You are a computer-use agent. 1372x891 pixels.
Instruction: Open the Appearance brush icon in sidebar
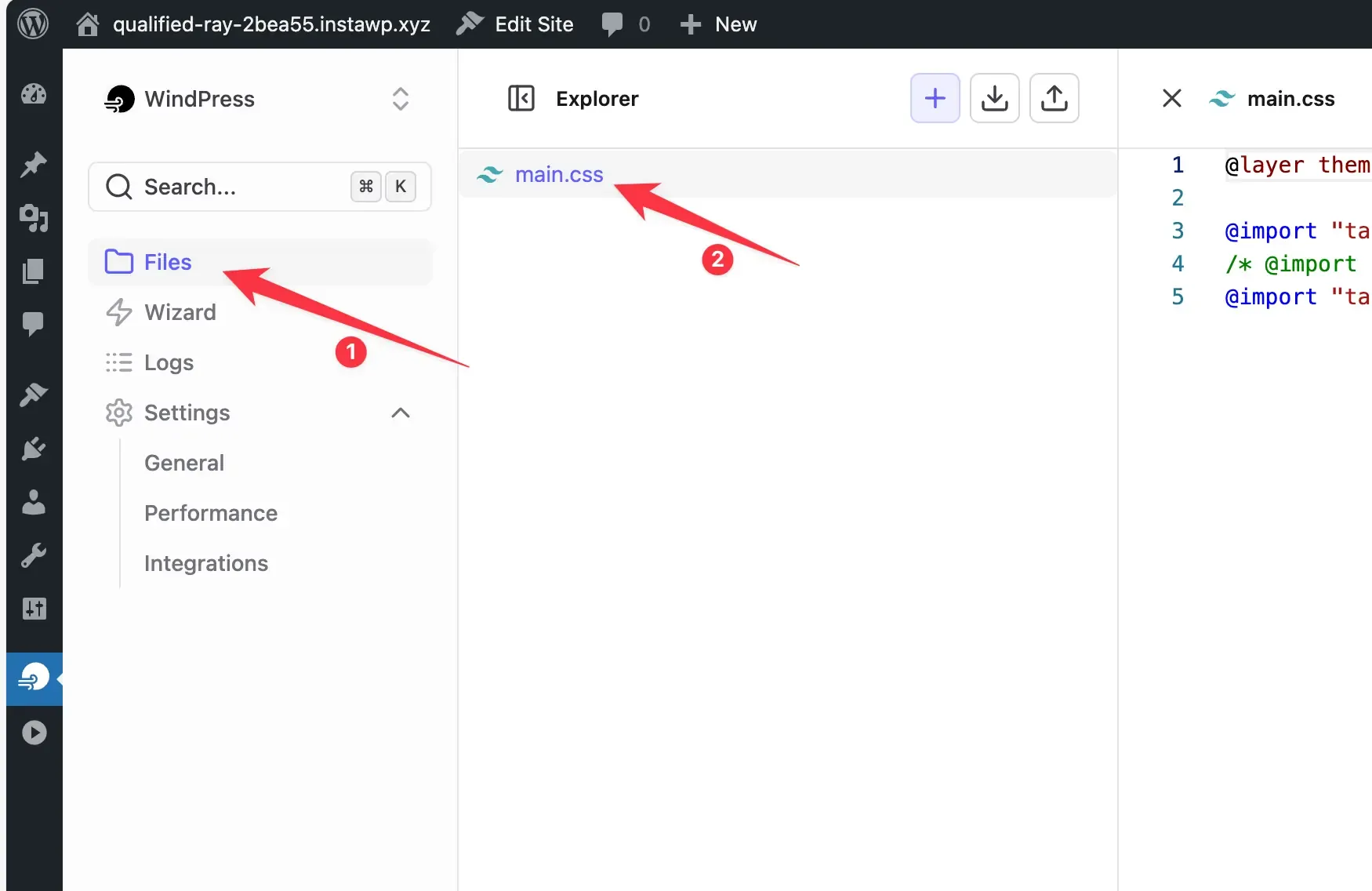click(33, 395)
